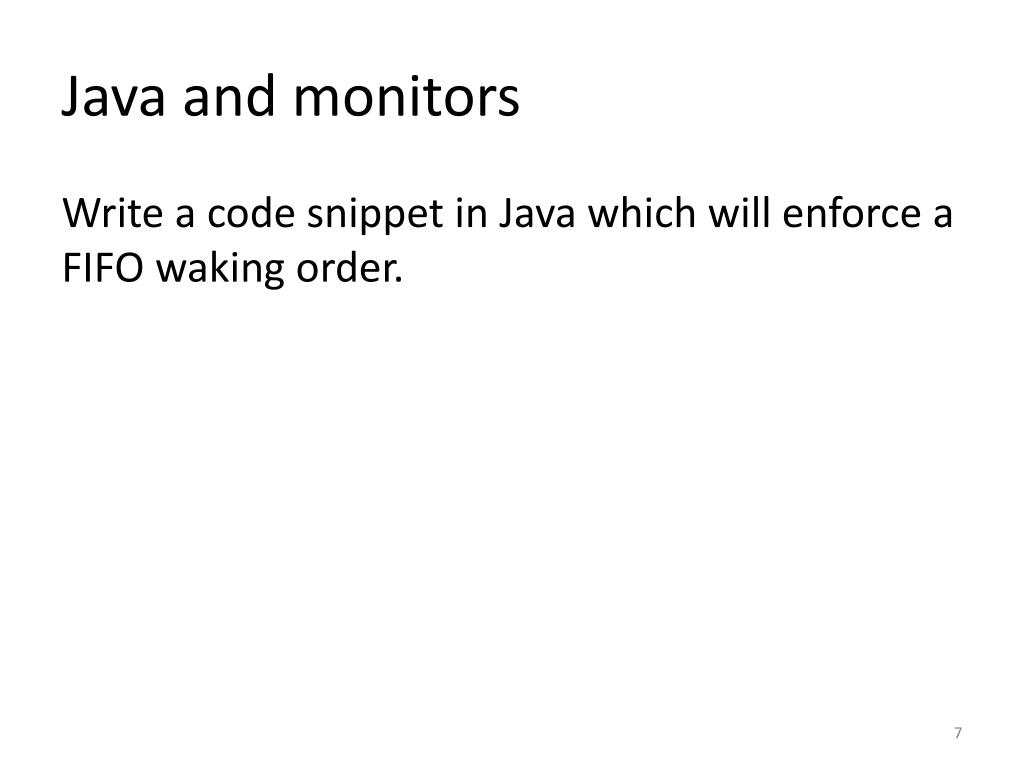The height and width of the screenshot is (768, 1024).
Task: Click the word 'Java' in the body paragraph
Action: 537,213
